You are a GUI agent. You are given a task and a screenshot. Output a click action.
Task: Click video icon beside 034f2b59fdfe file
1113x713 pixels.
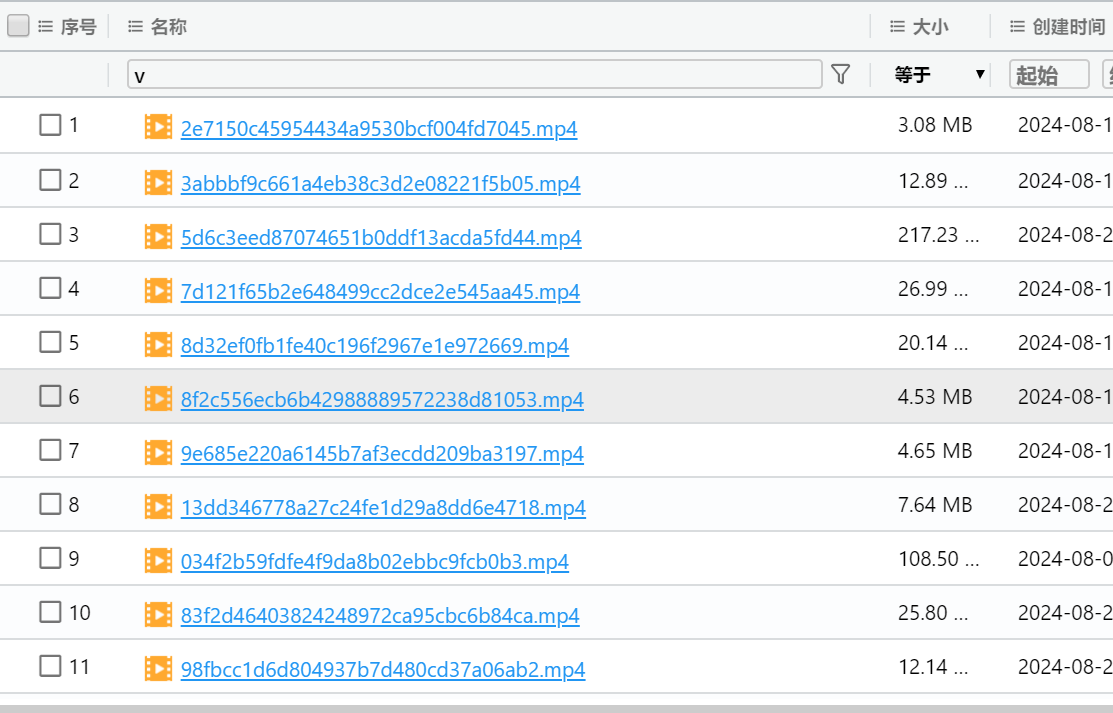tap(158, 560)
